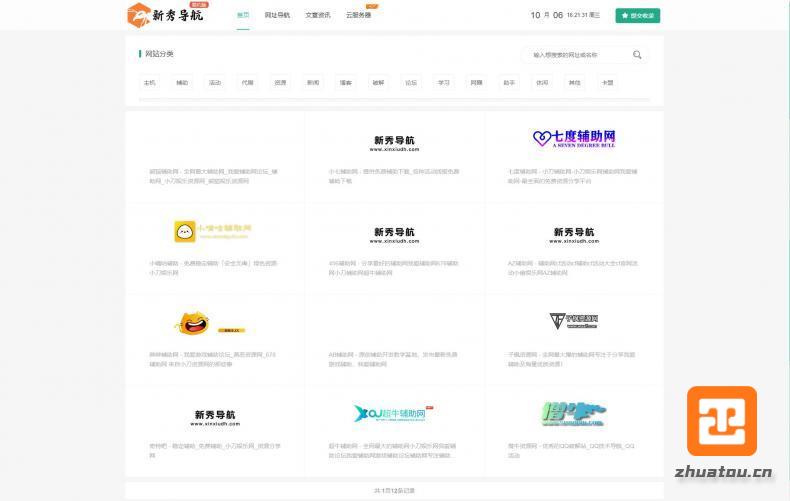
Task: Open the 超牛辅助网 teal logo
Action: (393, 413)
